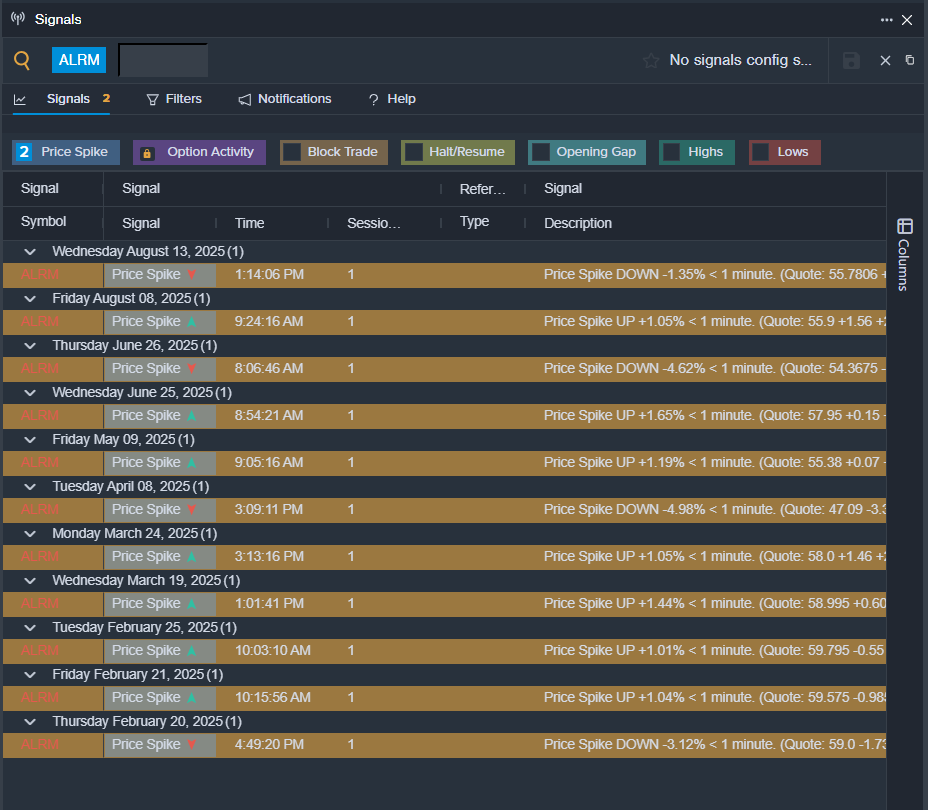This screenshot has width=928, height=810.
Task: Click the symbol search input field
Action: point(163,60)
